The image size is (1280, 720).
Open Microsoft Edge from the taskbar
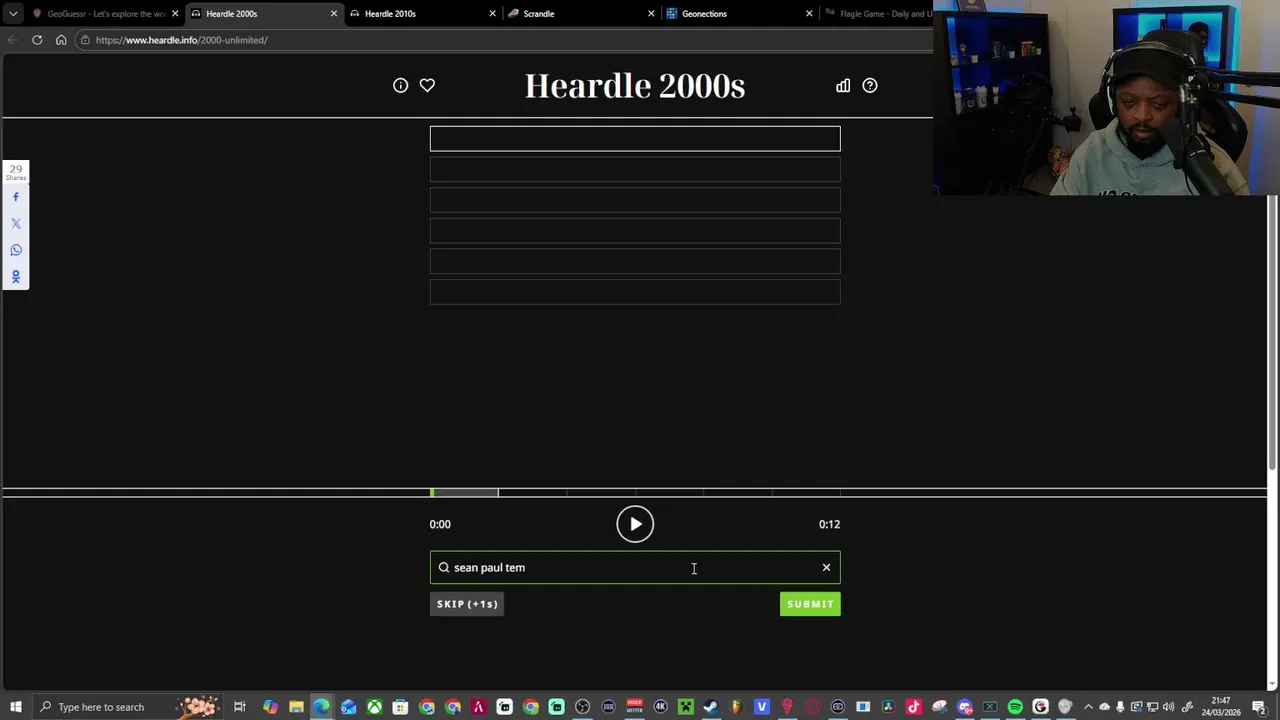pyautogui.click(x=321, y=707)
